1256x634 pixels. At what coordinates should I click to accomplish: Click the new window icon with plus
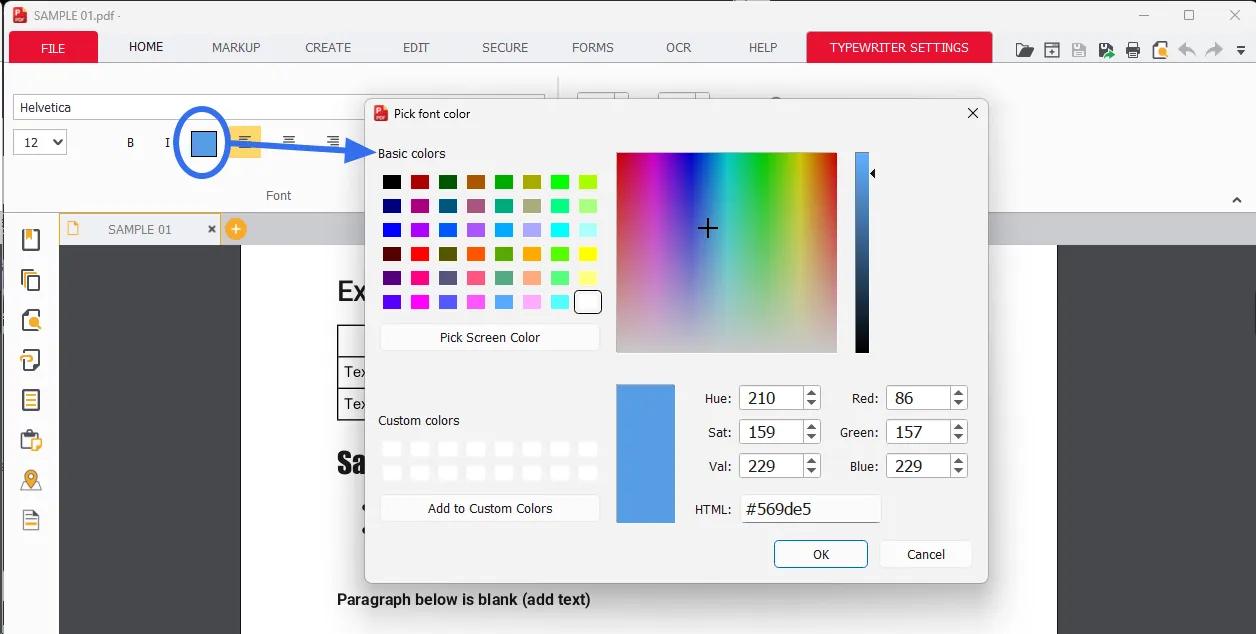pos(1052,50)
